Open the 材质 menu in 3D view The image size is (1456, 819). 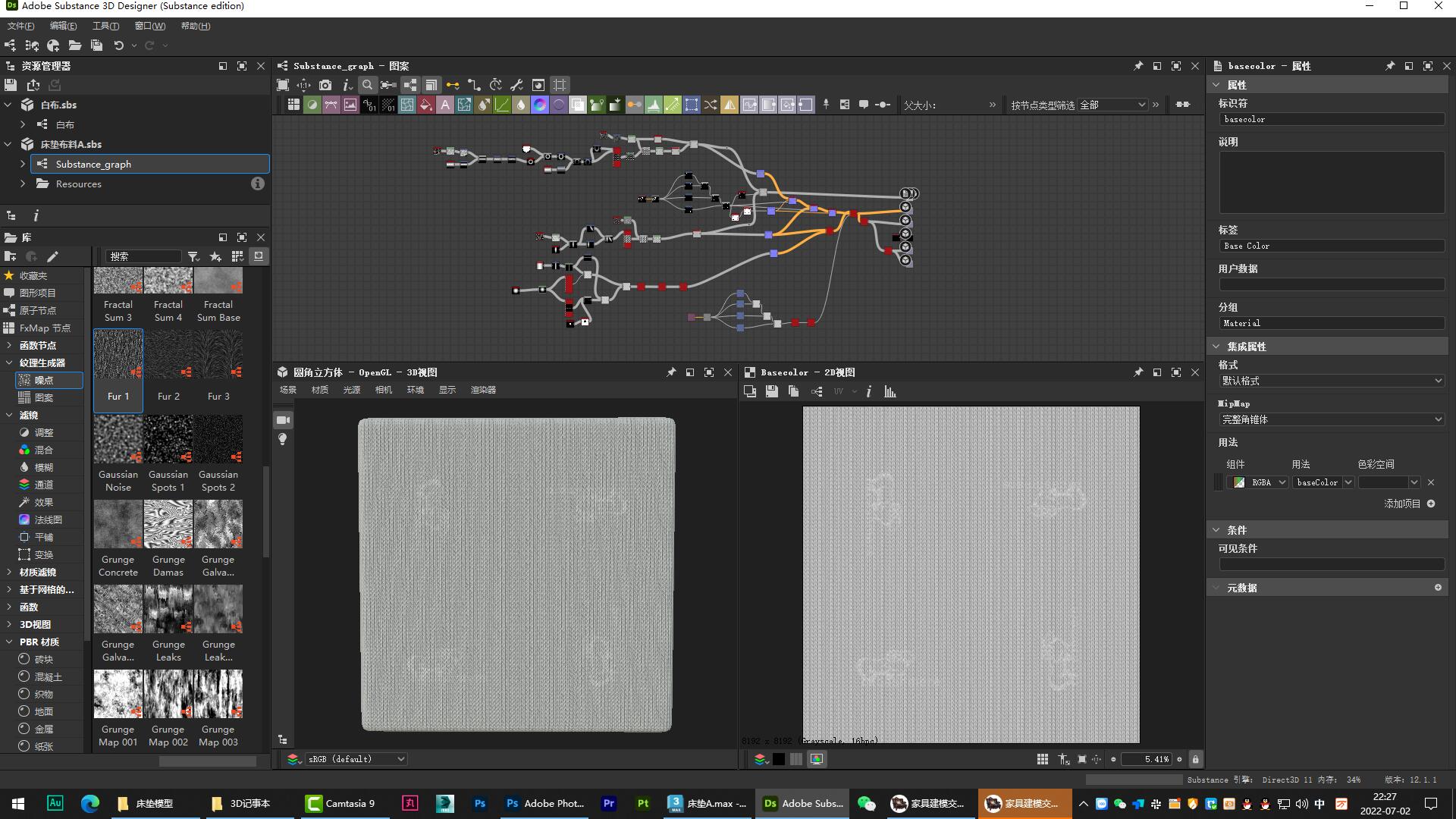(x=320, y=390)
